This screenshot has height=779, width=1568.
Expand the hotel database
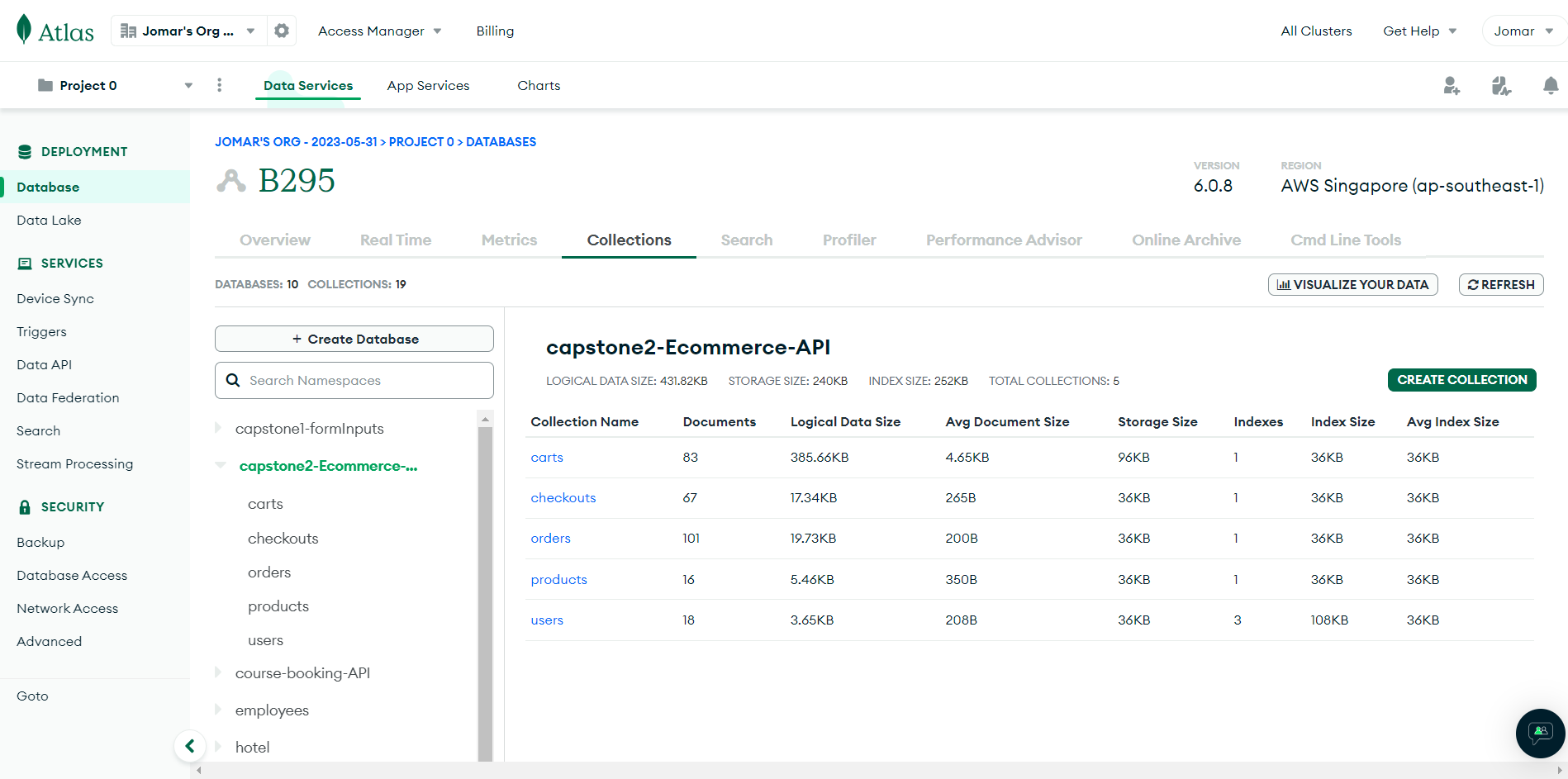click(x=218, y=747)
